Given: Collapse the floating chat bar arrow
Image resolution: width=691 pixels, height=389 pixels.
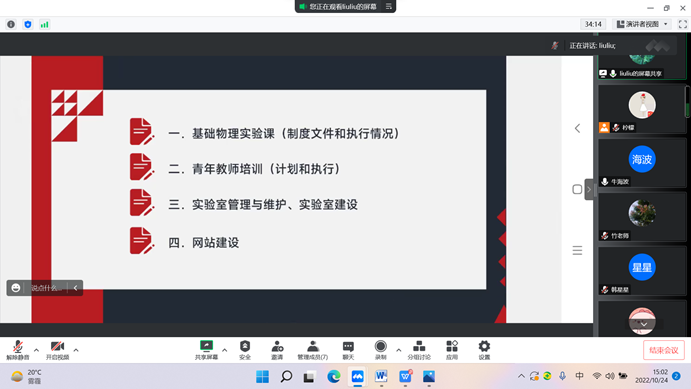Looking at the screenshot, I should tap(75, 288).
